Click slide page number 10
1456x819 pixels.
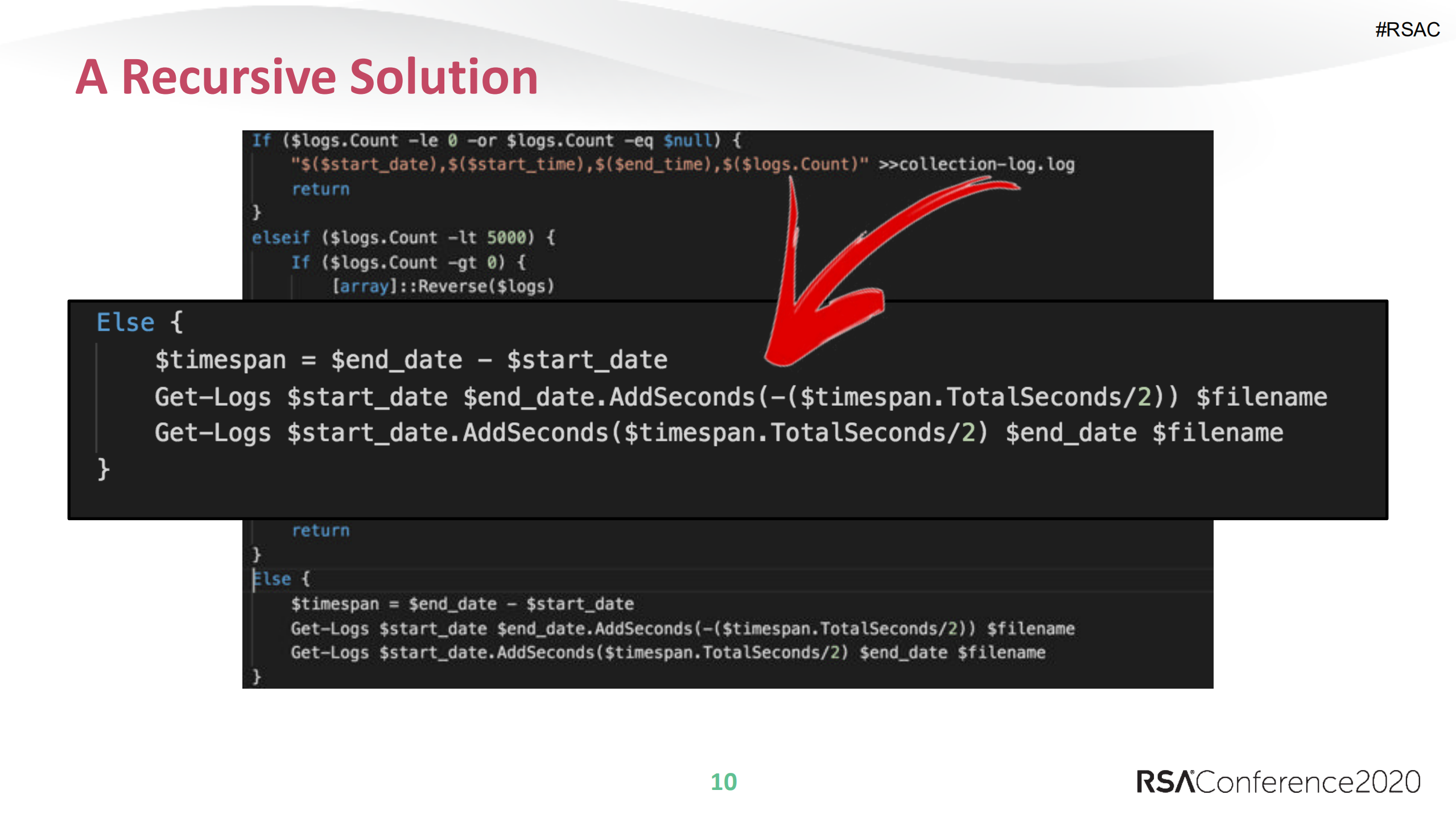point(723,781)
